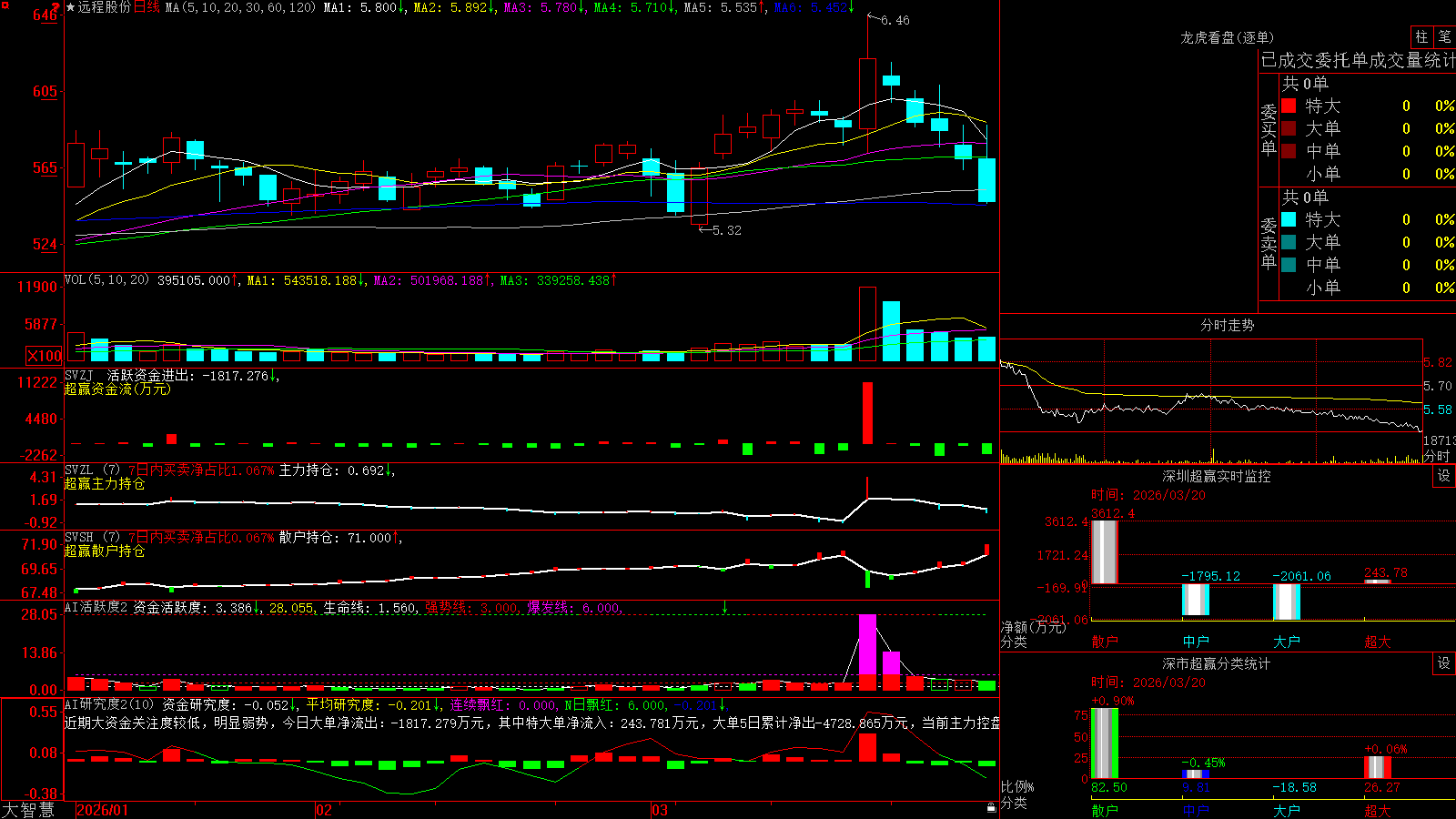
Task: Click 5.82 price on intraday chart axis
Action: click(1438, 362)
